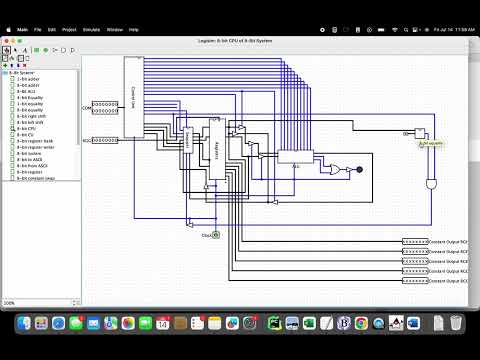Collapse the 8-Bit System project folder
This screenshot has width=480, height=360.
(x=5, y=73)
